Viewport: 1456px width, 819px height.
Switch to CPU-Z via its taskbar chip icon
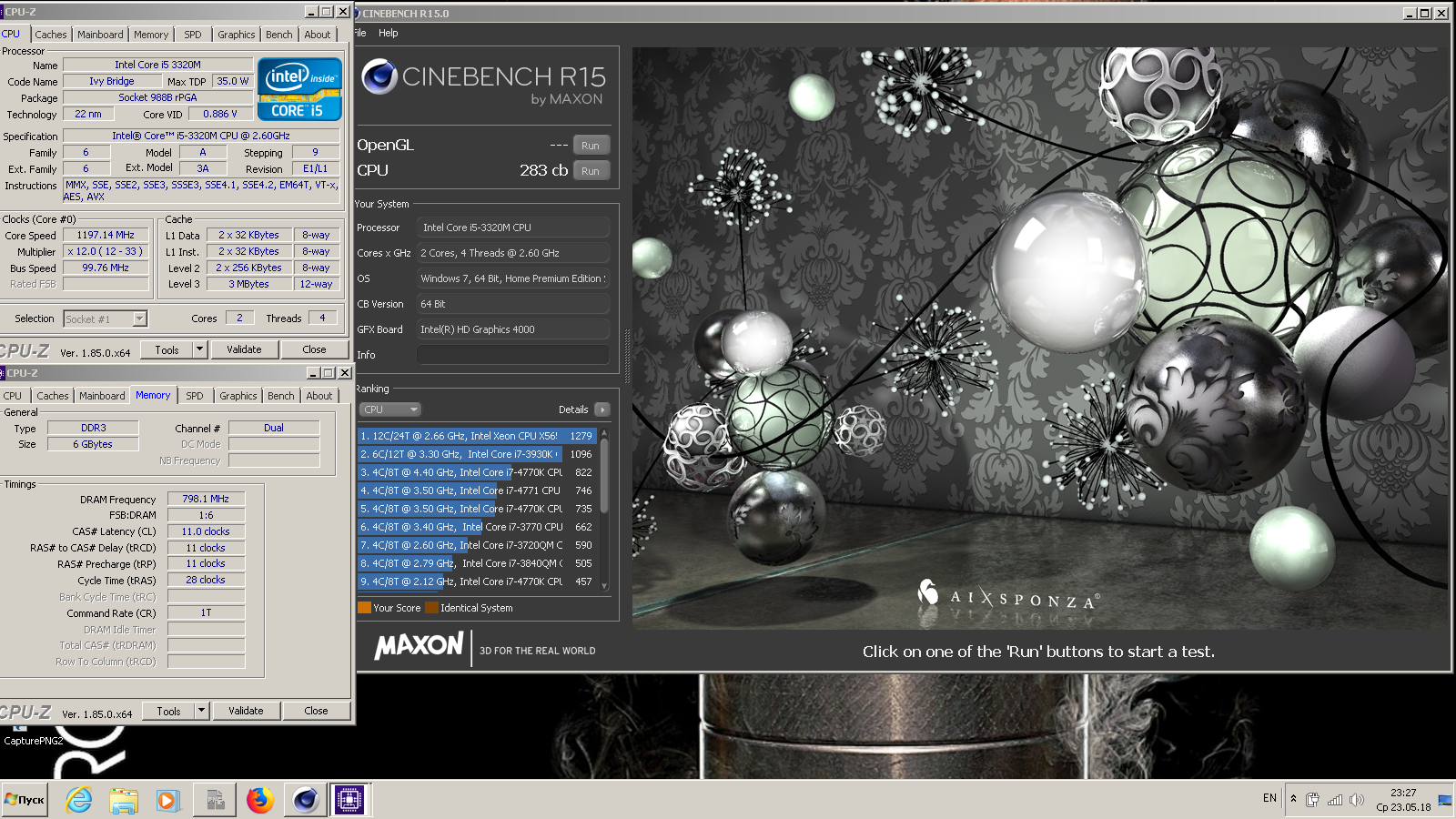(349, 800)
